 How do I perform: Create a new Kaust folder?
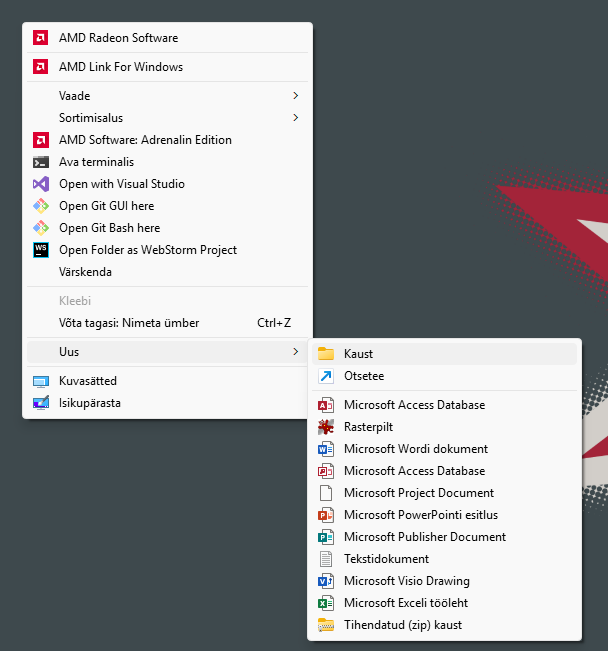coord(358,354)
